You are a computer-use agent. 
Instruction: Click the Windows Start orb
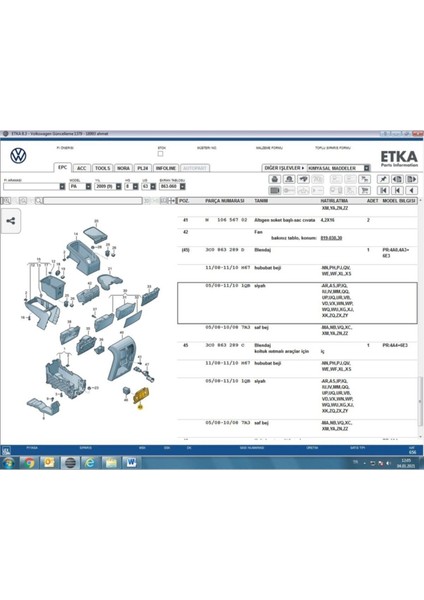[8, 463]
